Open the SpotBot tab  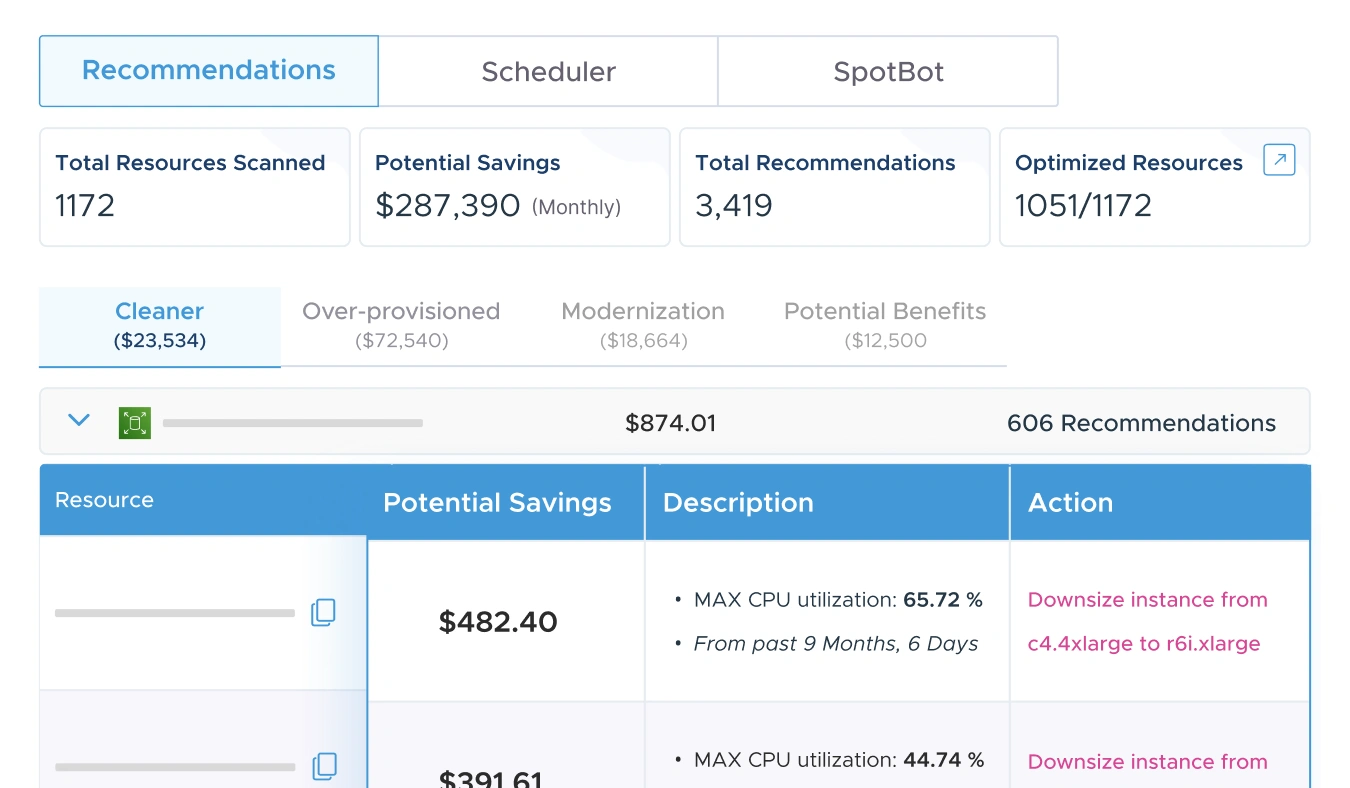point(888,70)
